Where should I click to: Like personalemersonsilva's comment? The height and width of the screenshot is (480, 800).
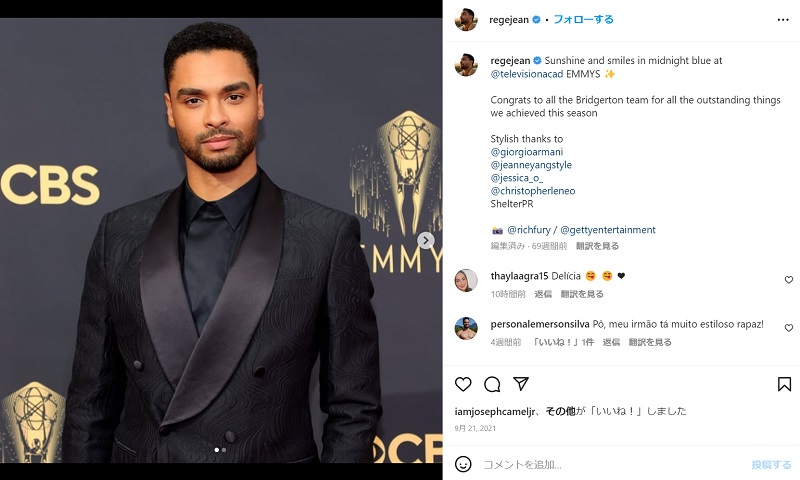(788, 327)
